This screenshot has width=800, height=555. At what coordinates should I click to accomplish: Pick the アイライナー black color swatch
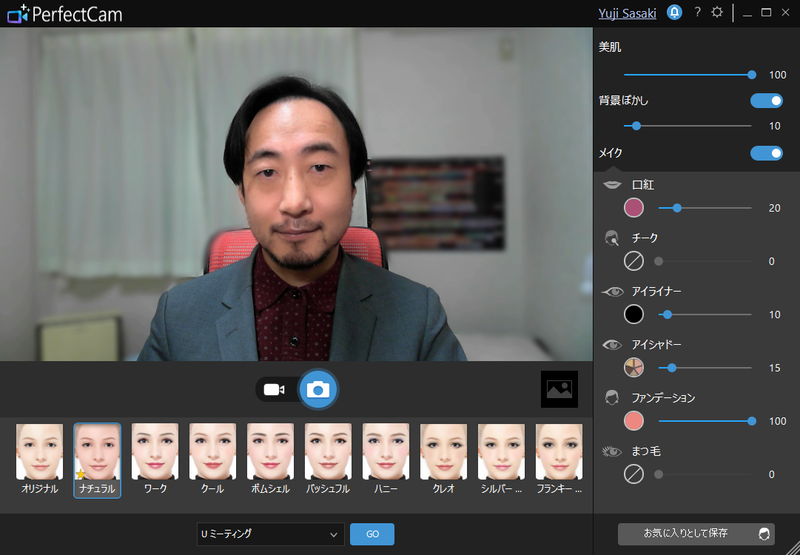tap(634, 315)
